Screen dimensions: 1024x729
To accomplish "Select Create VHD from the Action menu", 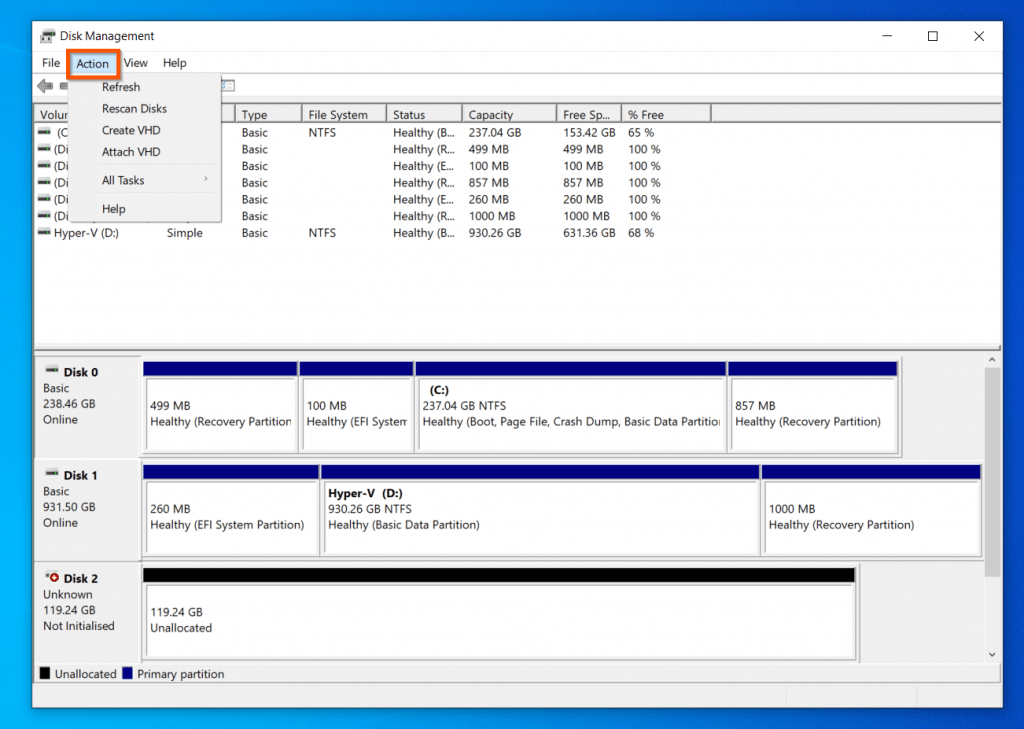I will point(130,130).
